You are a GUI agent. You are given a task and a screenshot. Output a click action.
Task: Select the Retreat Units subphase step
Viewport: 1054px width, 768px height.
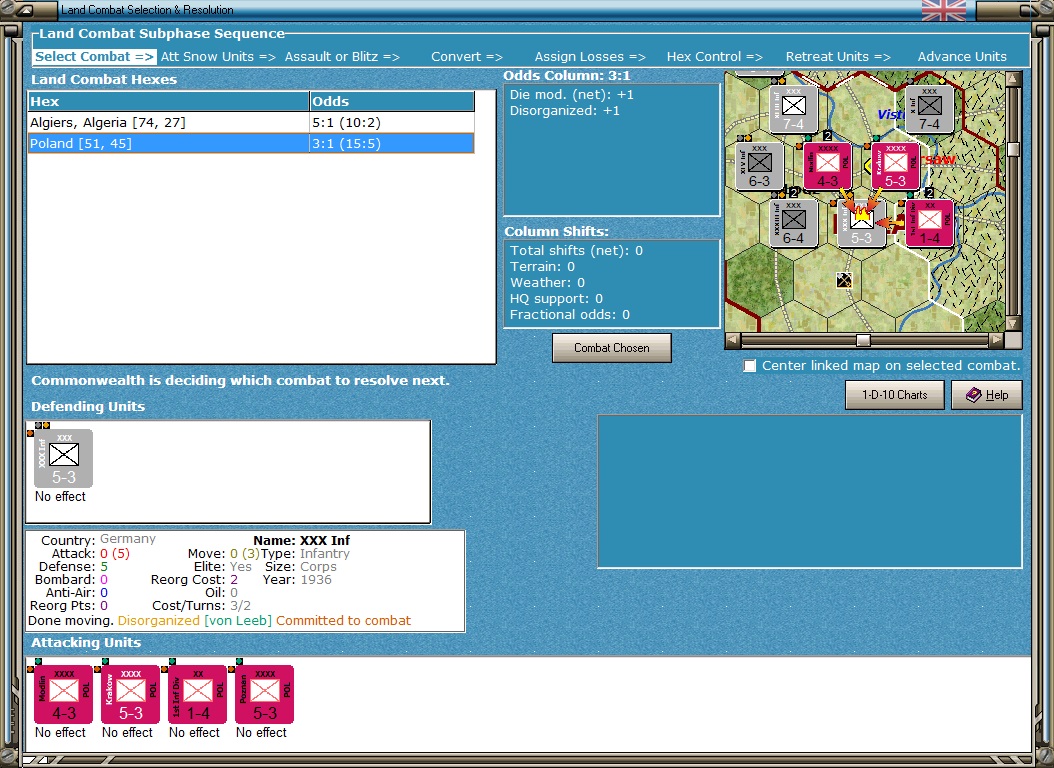(x=838, y=56)
